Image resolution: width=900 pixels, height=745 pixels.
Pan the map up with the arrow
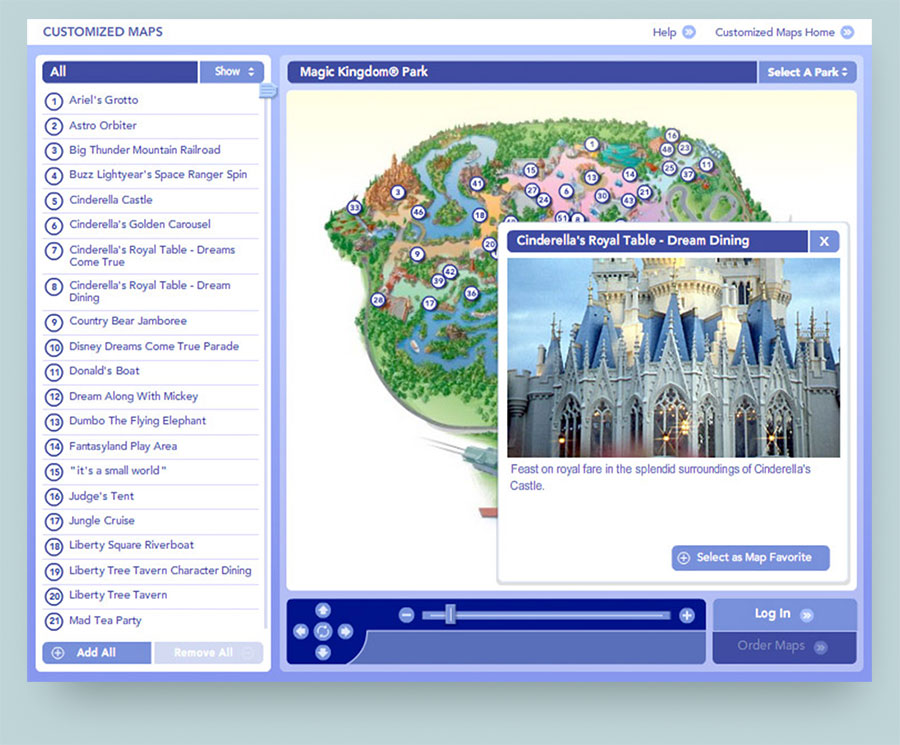[323, 610]
